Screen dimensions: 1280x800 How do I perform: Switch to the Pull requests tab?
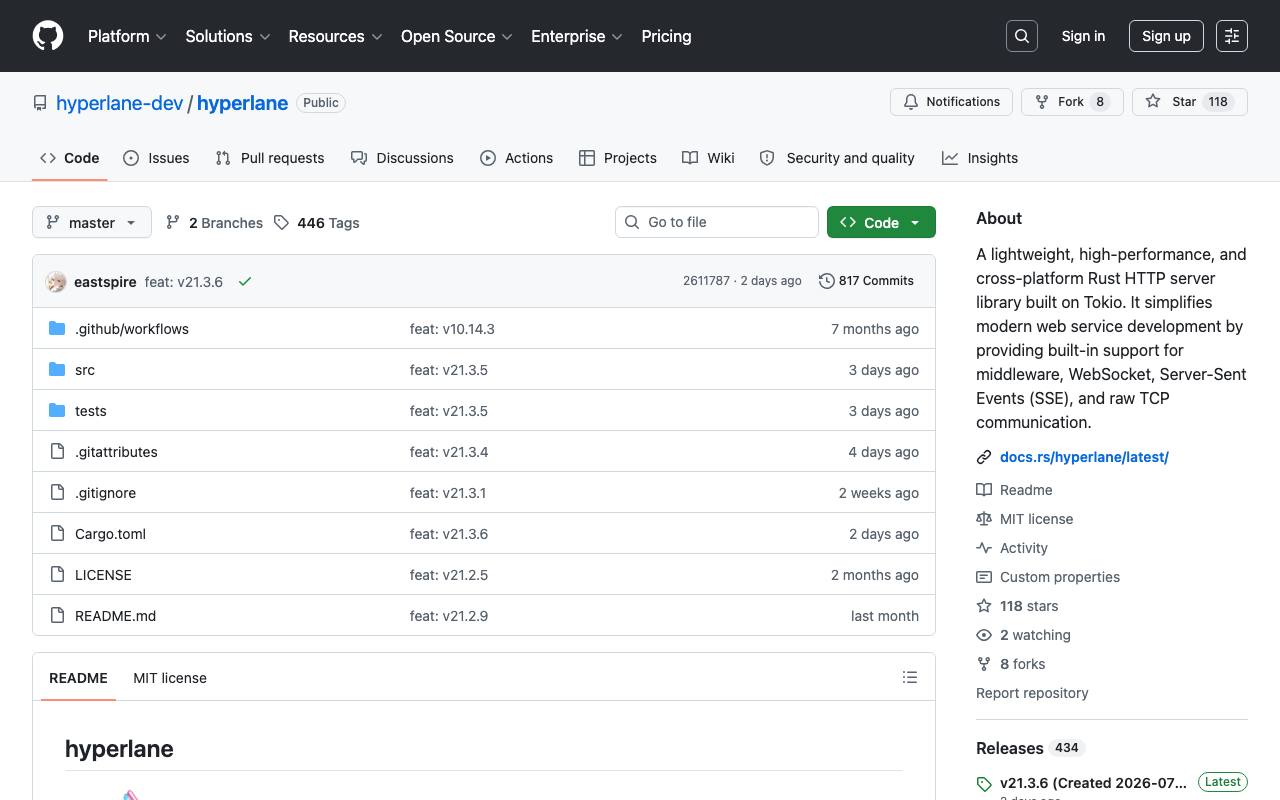270,158
